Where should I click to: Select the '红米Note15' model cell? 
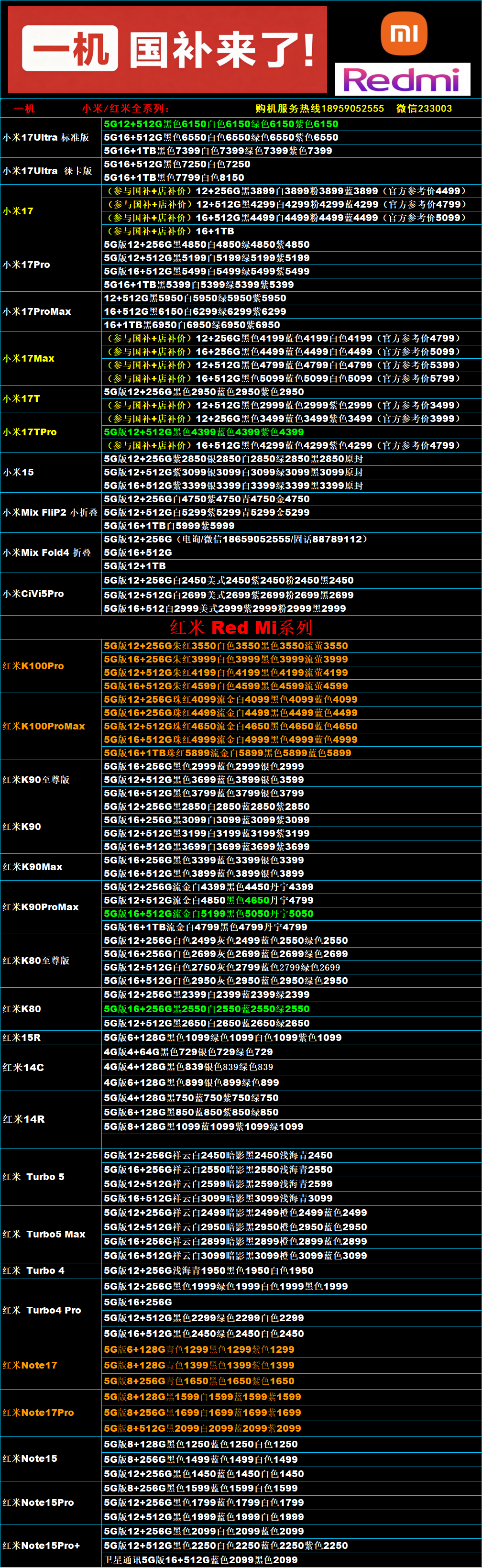[51, 1459]
